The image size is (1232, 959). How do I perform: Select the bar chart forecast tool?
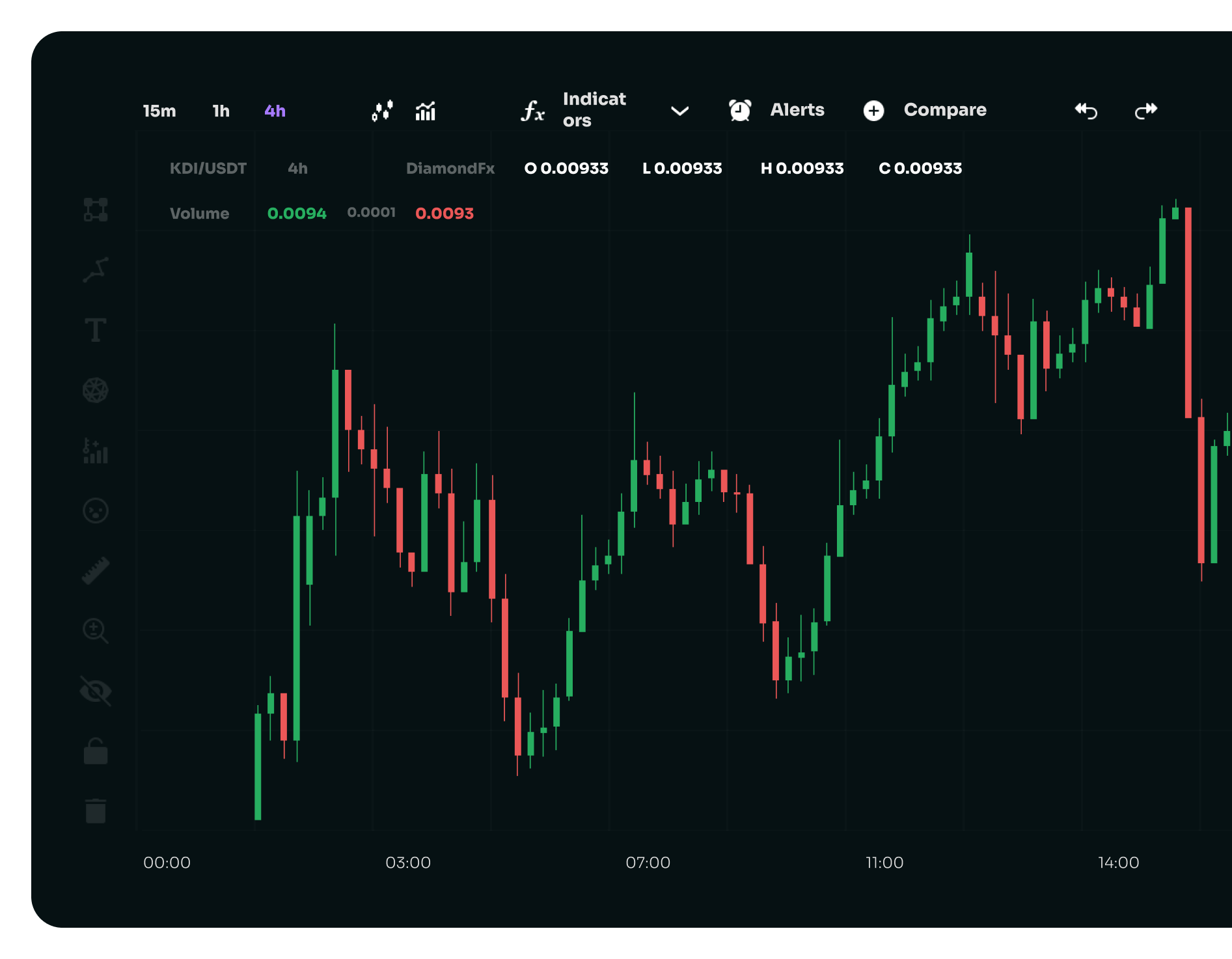tap(96, 451)
